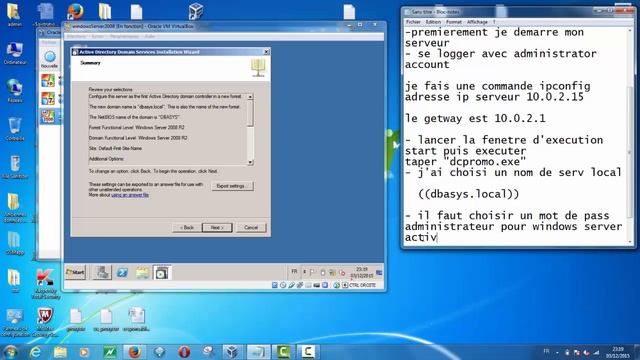The width and height of the screenshot is (640, 360).
Task: Select the 2008 VM in VirtualBox Manager
Action: [48, 116]
